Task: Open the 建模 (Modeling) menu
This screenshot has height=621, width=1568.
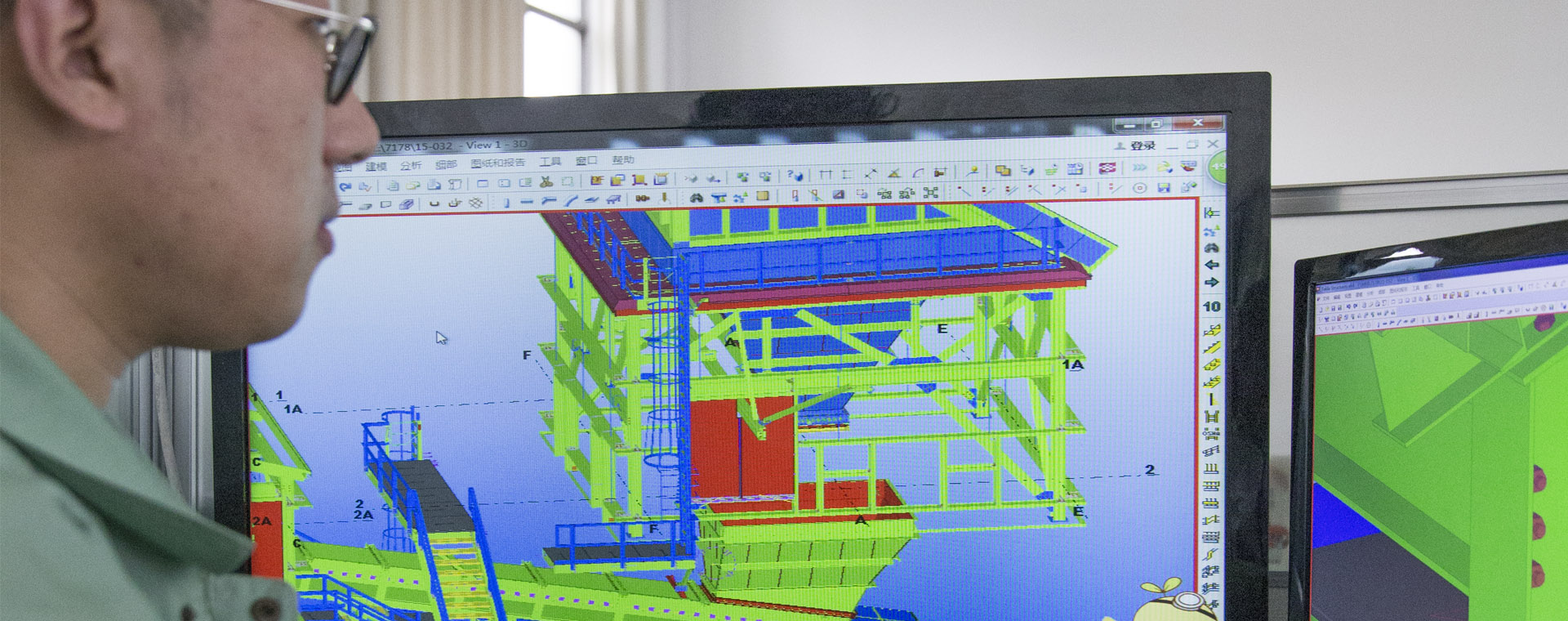Action: pos(376,166)
